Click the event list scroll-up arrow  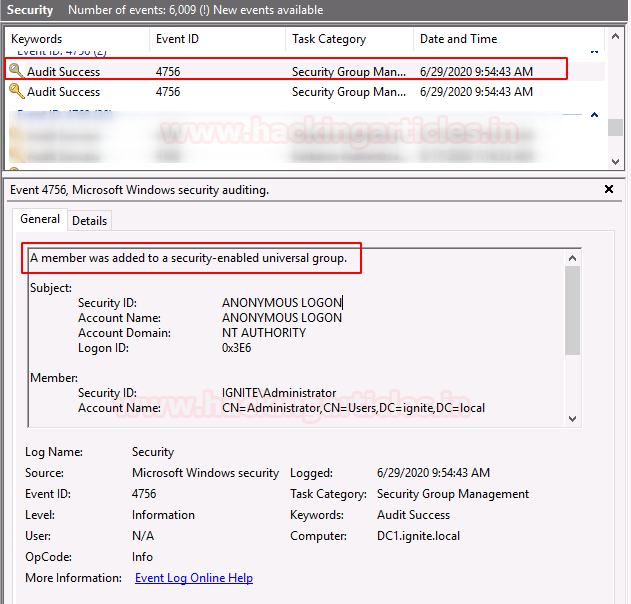(615, 37)
